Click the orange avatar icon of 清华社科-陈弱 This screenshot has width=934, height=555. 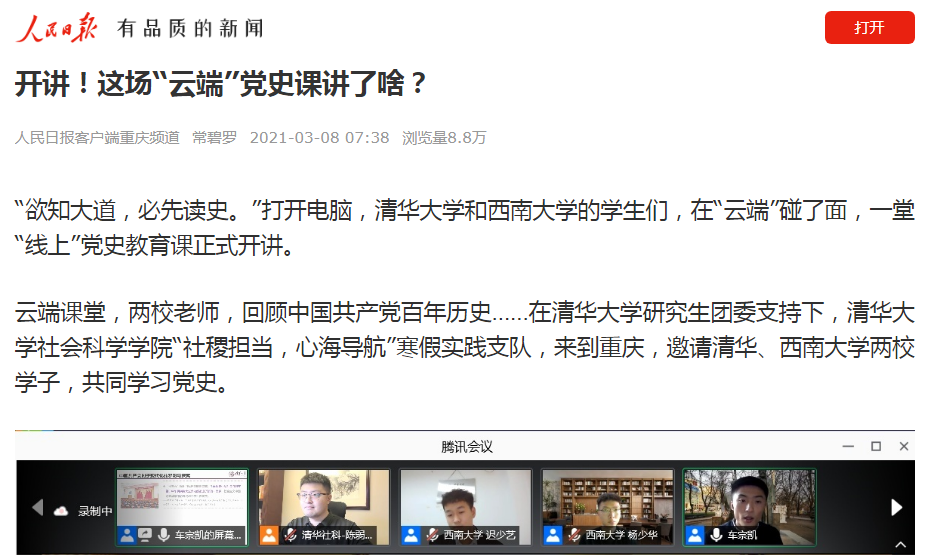pyautogui.click(x=269, y=535)
